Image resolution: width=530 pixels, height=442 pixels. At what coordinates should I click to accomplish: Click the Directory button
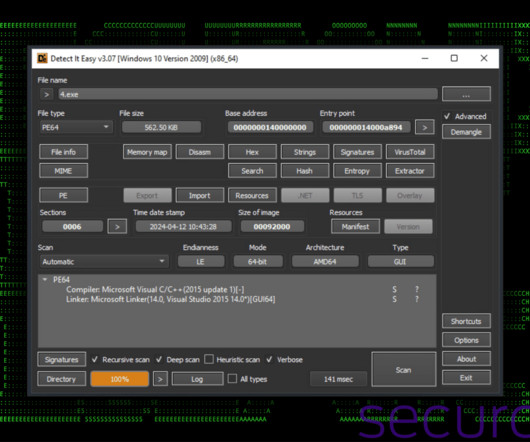pyautogui.click(x=62, y=379)
